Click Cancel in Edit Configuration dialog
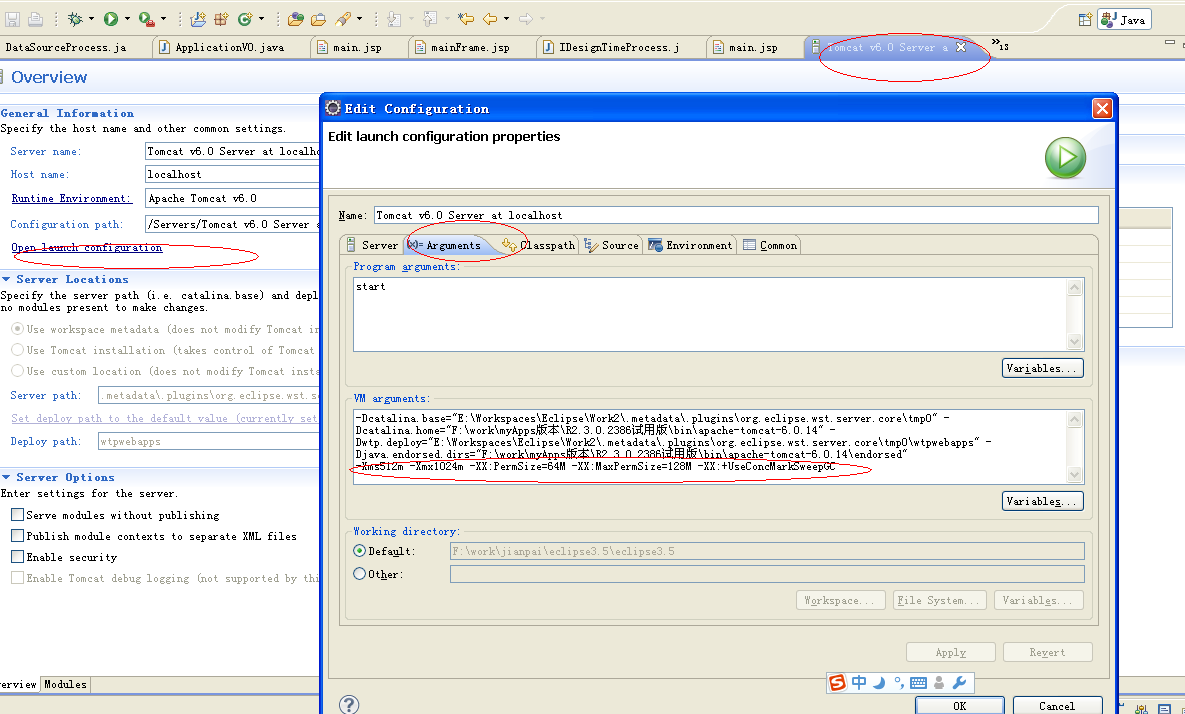The image size is (1185, 714). click(1057, 706)
